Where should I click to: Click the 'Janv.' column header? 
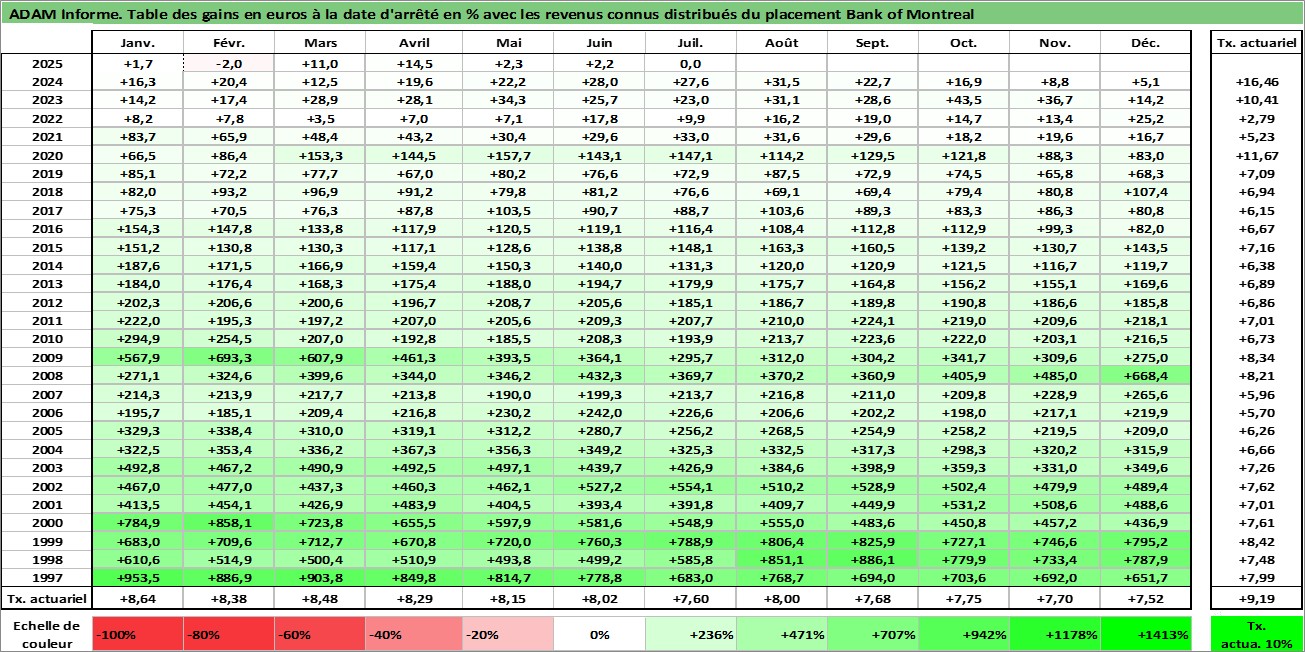pos(138,43)
